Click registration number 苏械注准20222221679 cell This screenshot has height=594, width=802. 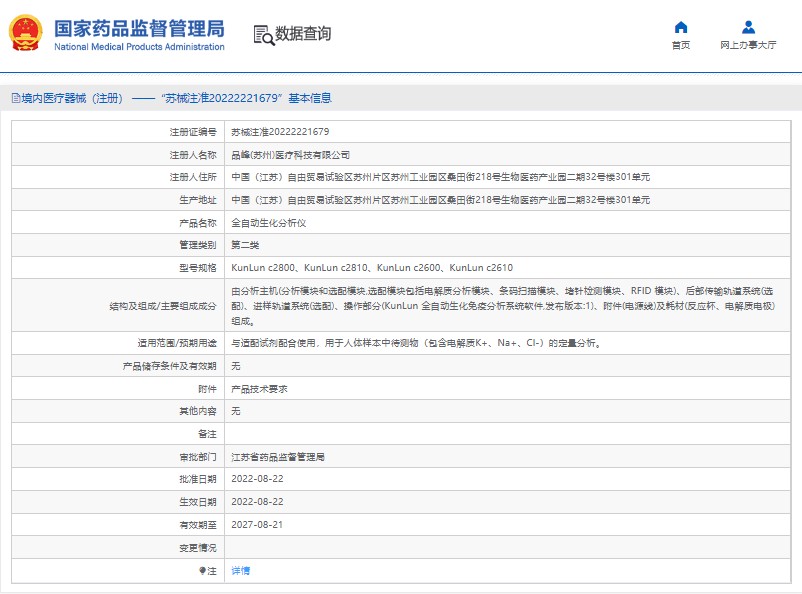pos(280,131)
